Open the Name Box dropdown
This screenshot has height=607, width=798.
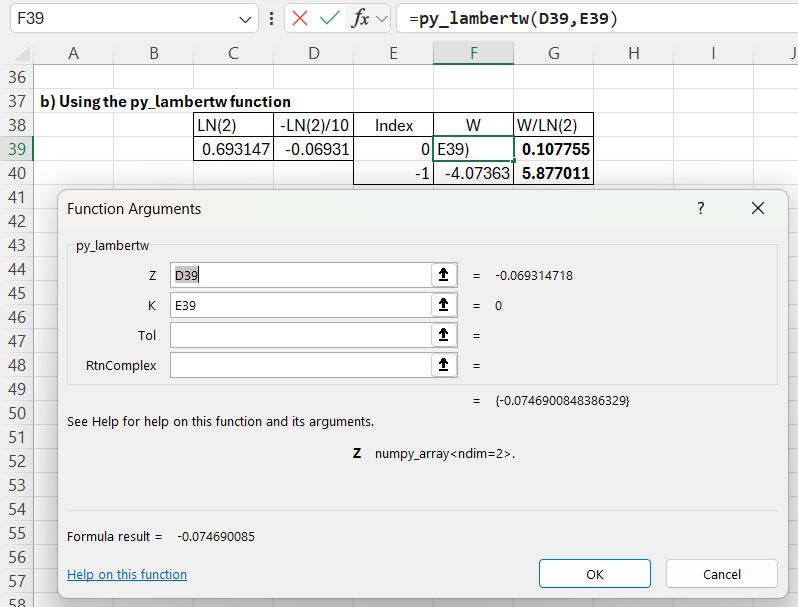click(x=247, y=19)
